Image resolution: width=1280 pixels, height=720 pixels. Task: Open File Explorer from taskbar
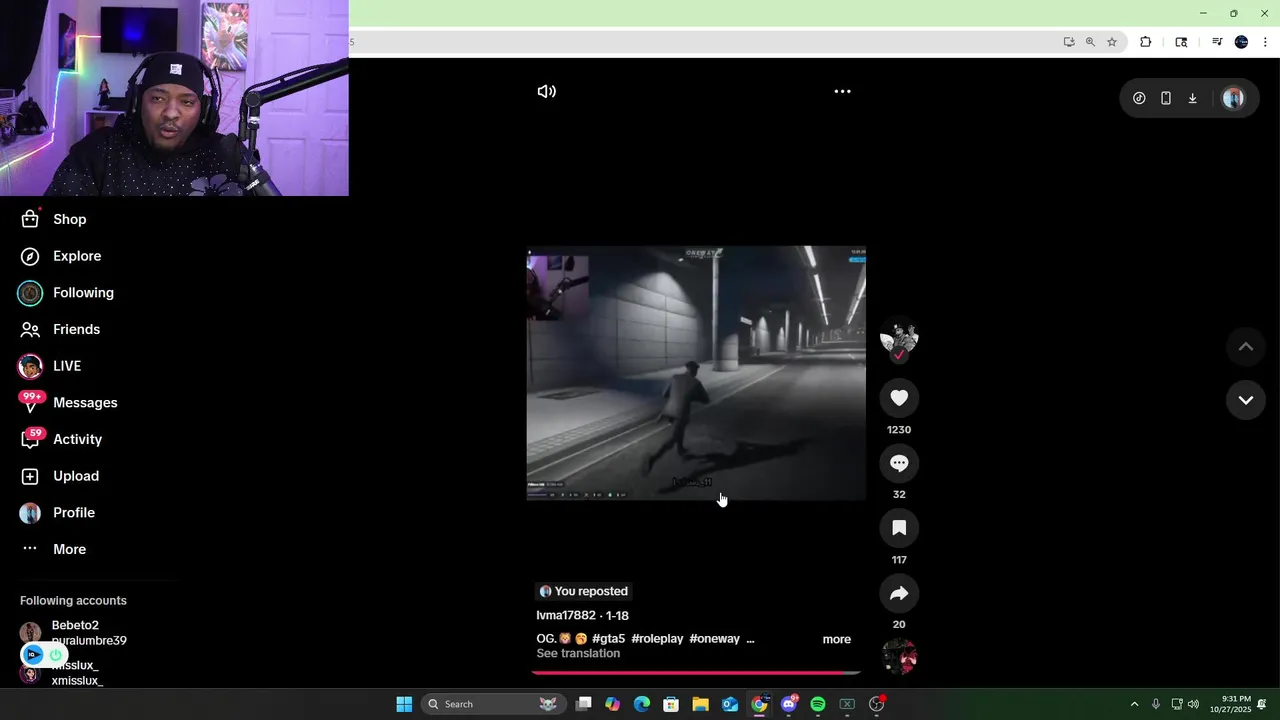click(x=700, y=704)
